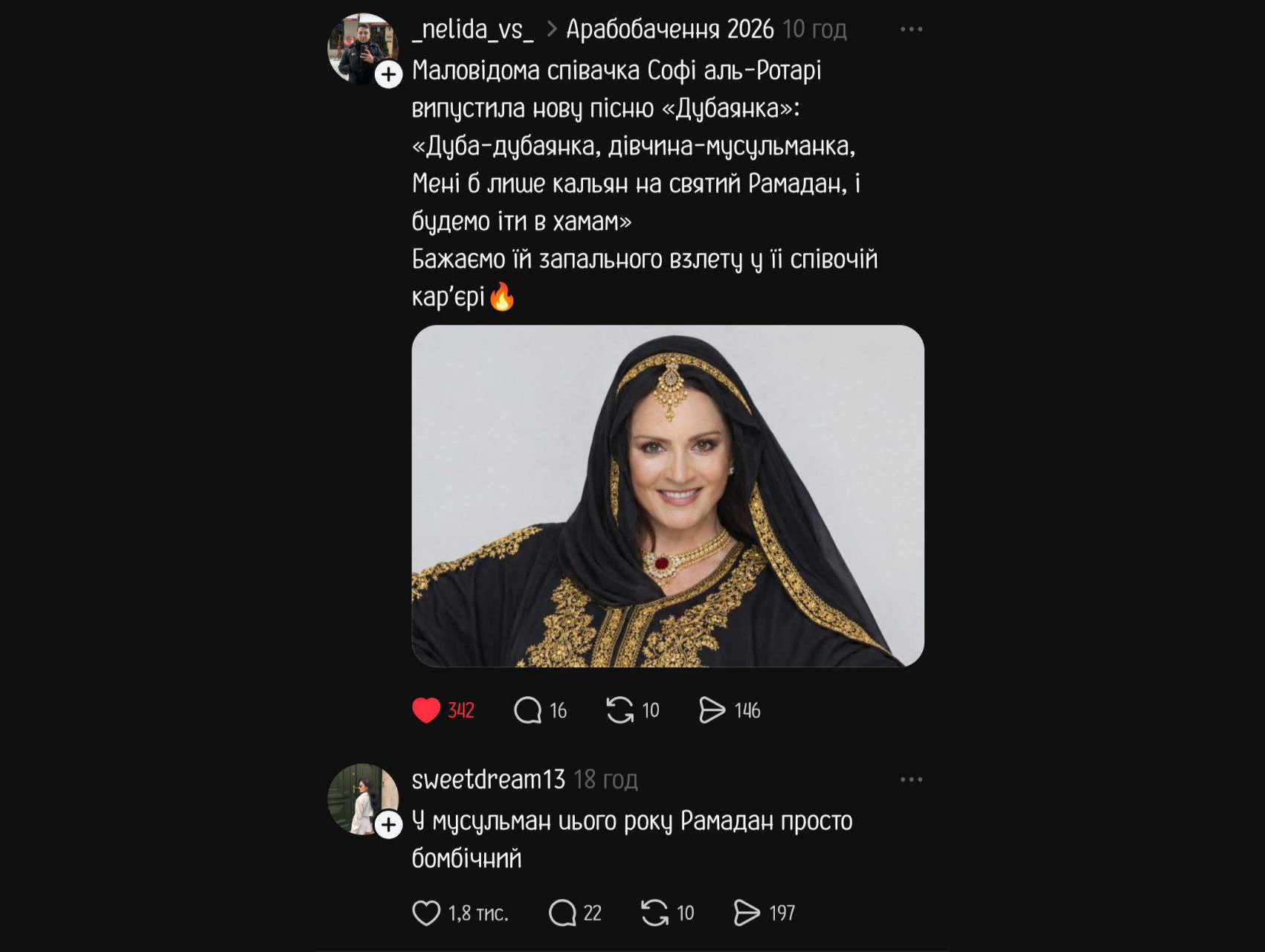This screenshot has height=952, width=1265.
Task: View the _nelida_vs_ profile picture
Action: coord(358,45)
